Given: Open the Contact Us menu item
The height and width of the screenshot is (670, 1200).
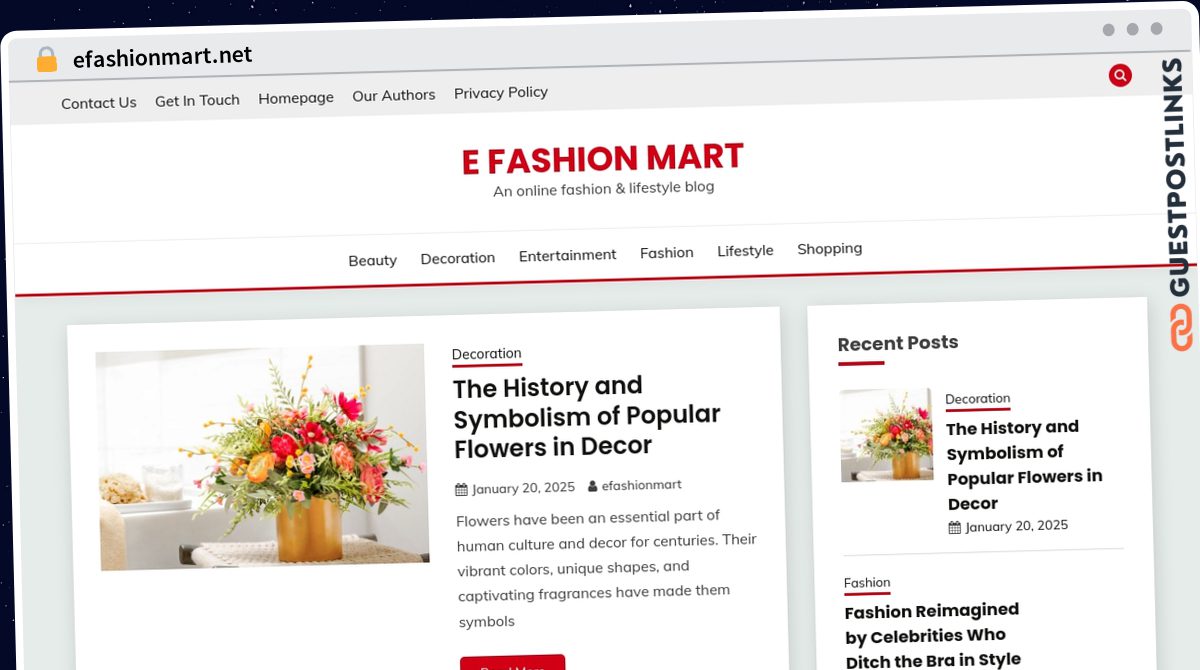Looking at the screenshot, I should click(x=99, y=102).
